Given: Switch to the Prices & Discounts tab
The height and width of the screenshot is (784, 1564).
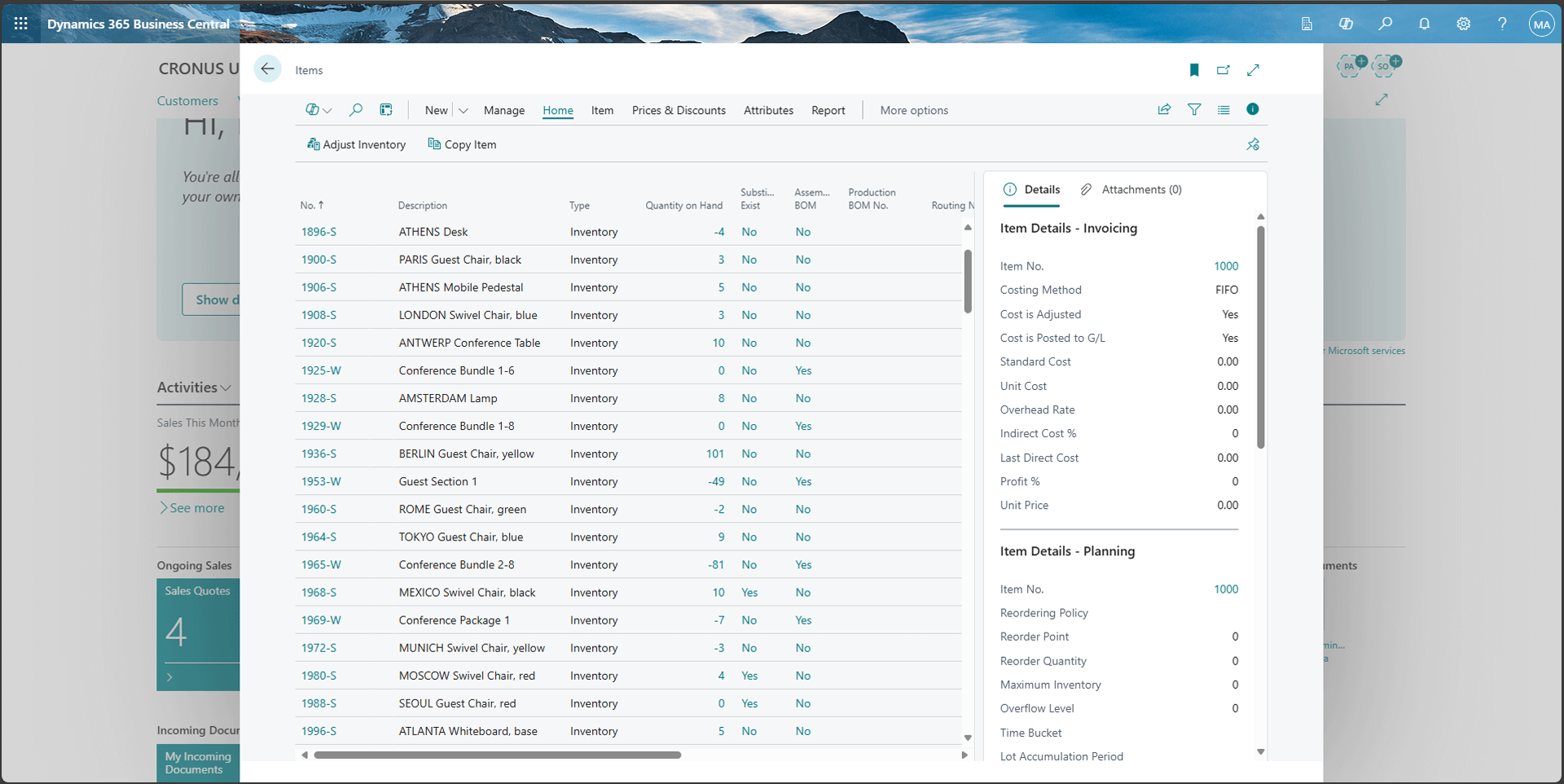Looking at the screenshot, I should [679, 110].
